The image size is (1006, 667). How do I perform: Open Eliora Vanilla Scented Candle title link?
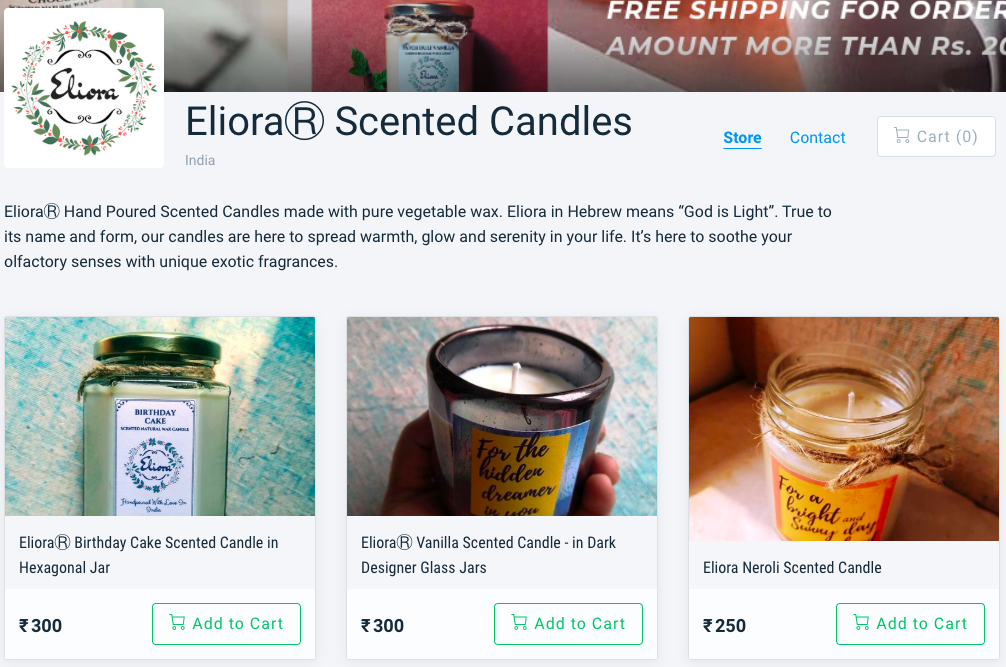489,555
